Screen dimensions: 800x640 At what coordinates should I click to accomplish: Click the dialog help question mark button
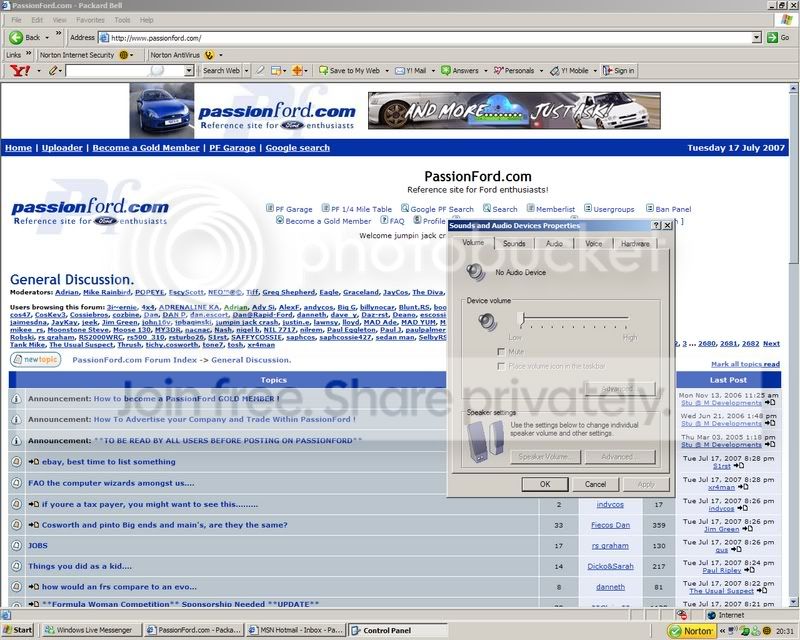pos(657,225)
